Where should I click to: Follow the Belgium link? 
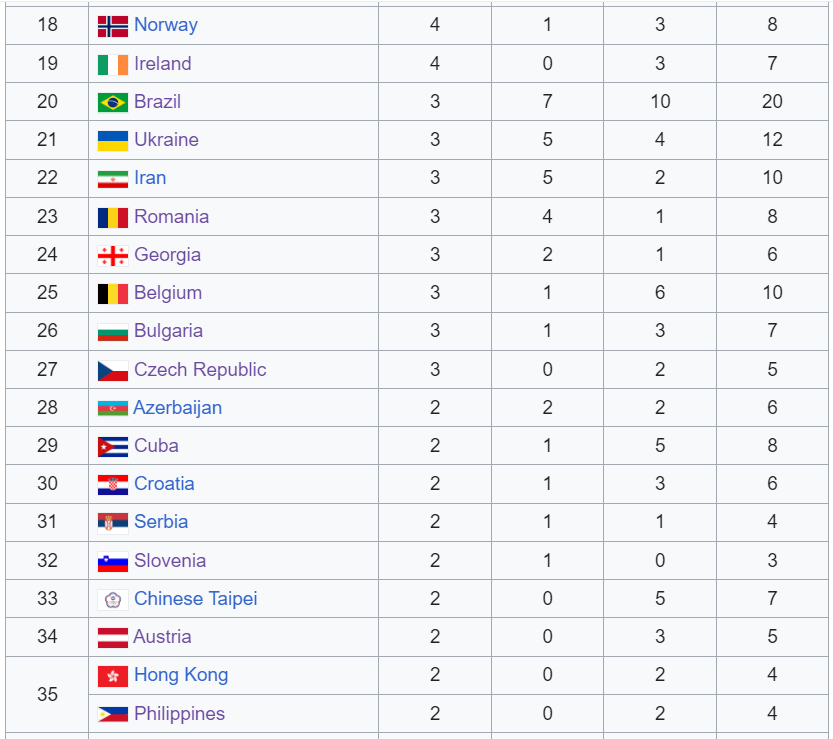(168, 293)
